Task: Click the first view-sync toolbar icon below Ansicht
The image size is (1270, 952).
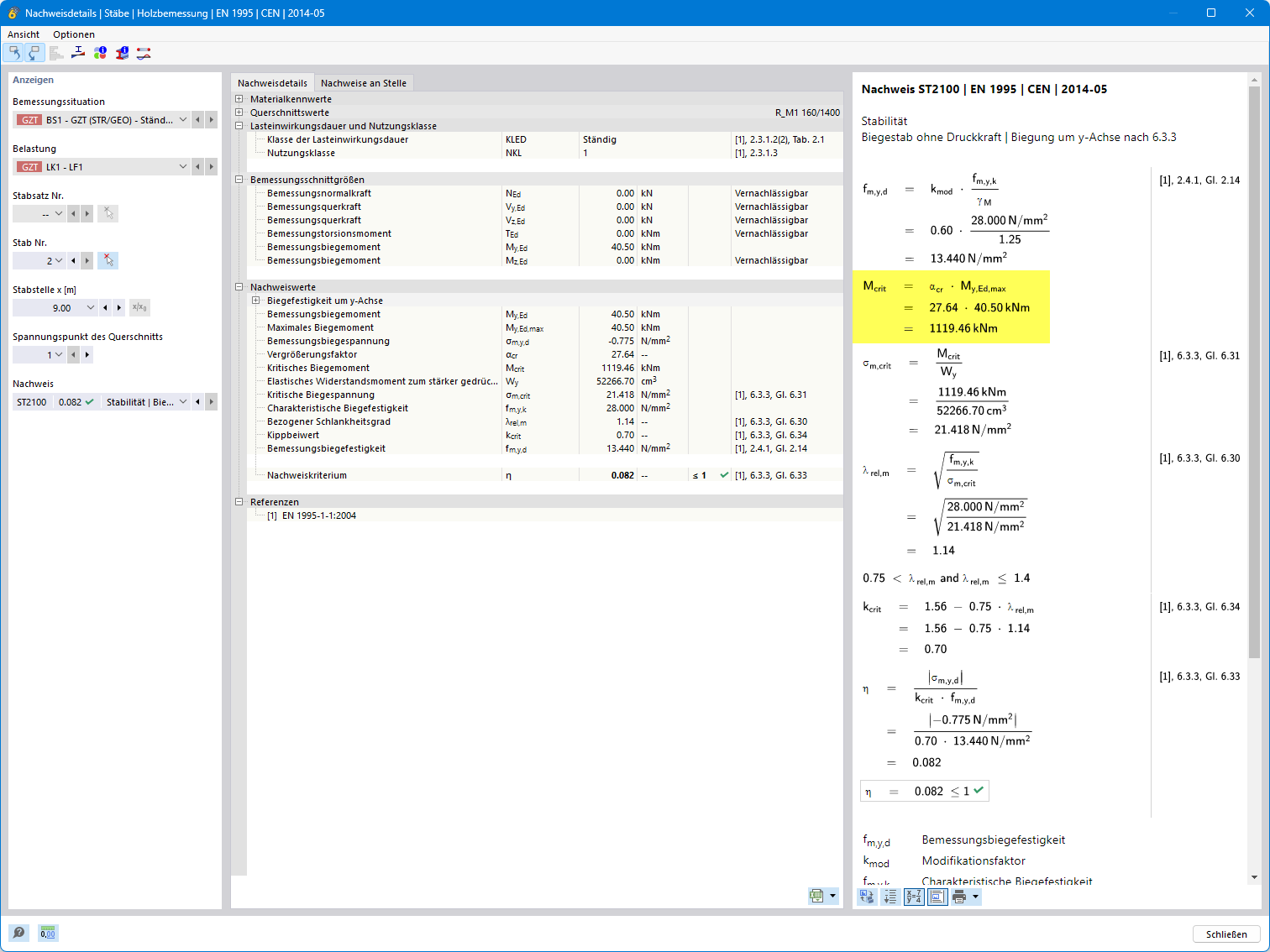Action: click(13, 53)
